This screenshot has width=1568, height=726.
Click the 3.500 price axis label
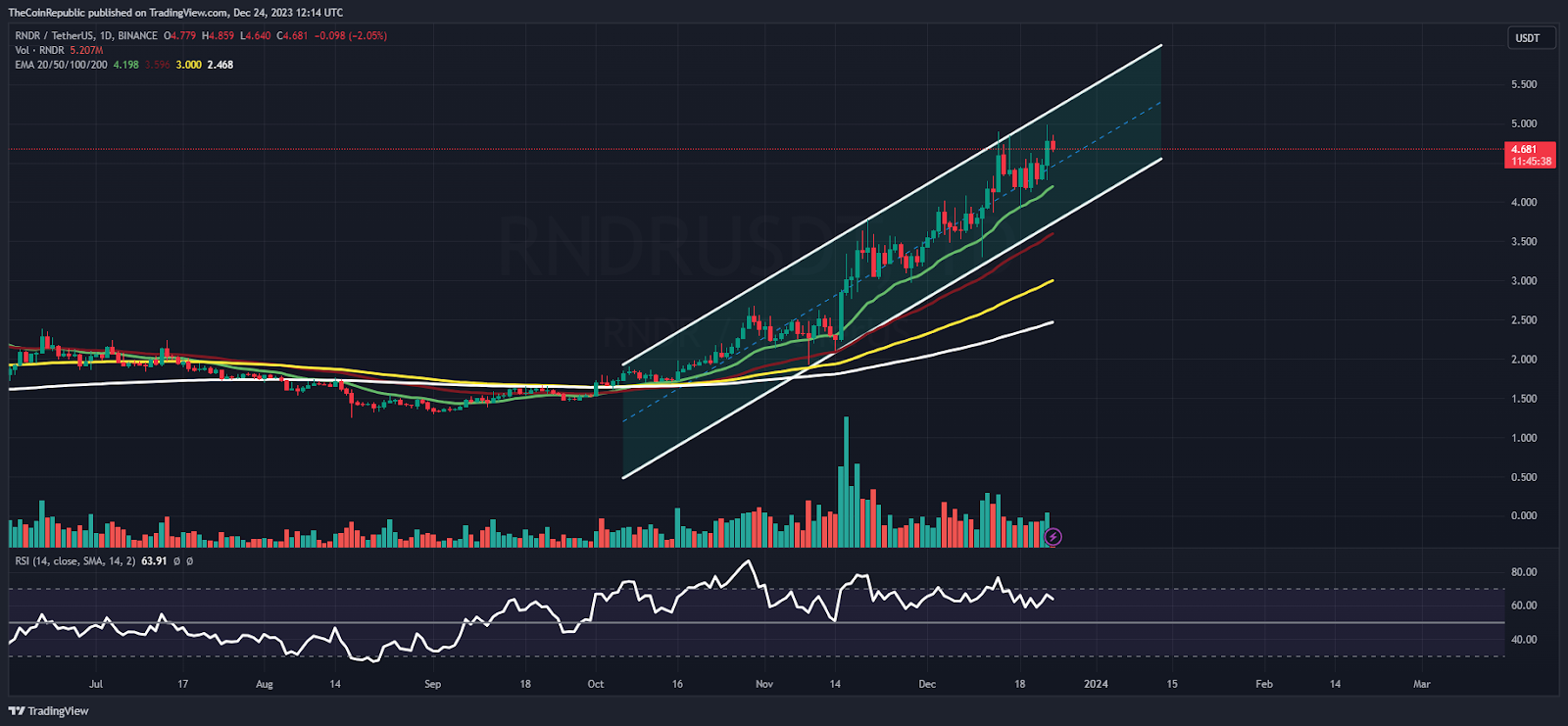coord(1524,242)
